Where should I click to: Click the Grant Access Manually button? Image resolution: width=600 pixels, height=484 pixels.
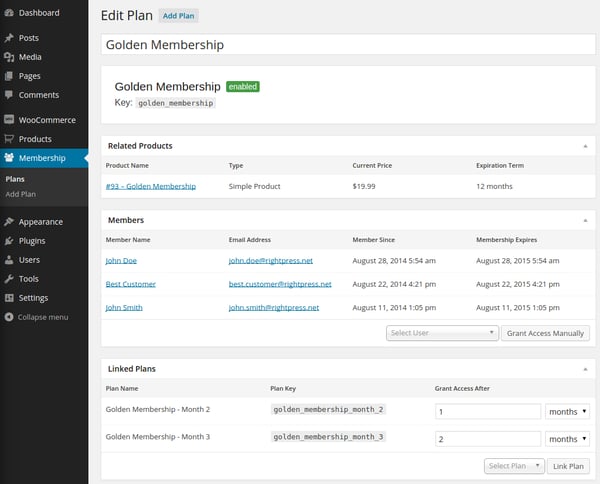tap(546, 333)
